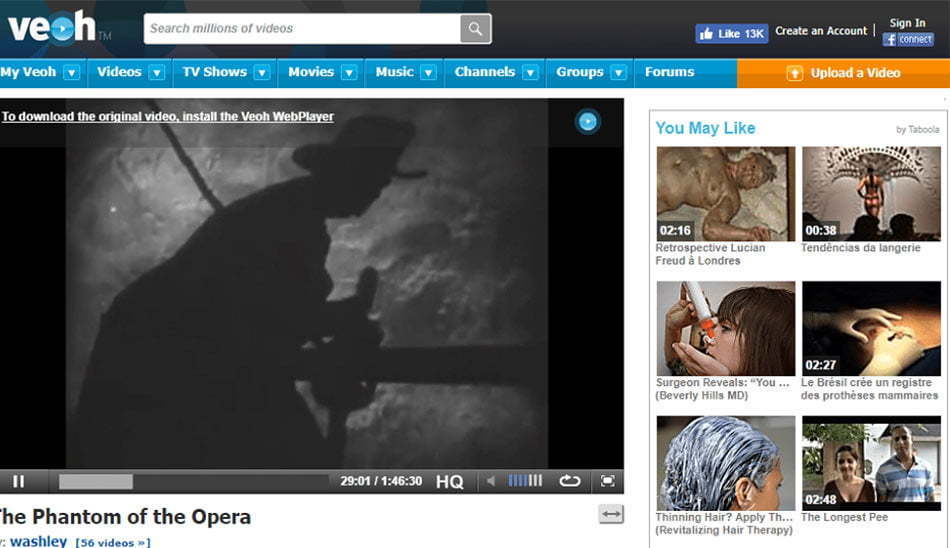This screenshot has width=950, height=548.
Task: Focus the Search millions of videos field
Action: pyautogui.click(x=302, y=28)
